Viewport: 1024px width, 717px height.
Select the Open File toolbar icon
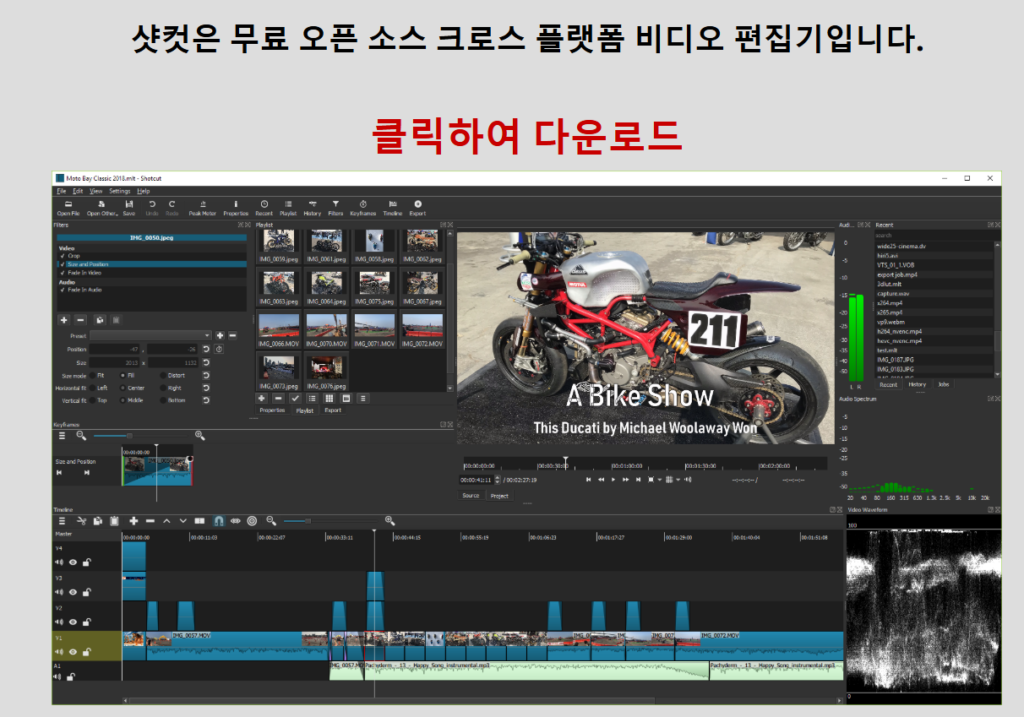68,205
